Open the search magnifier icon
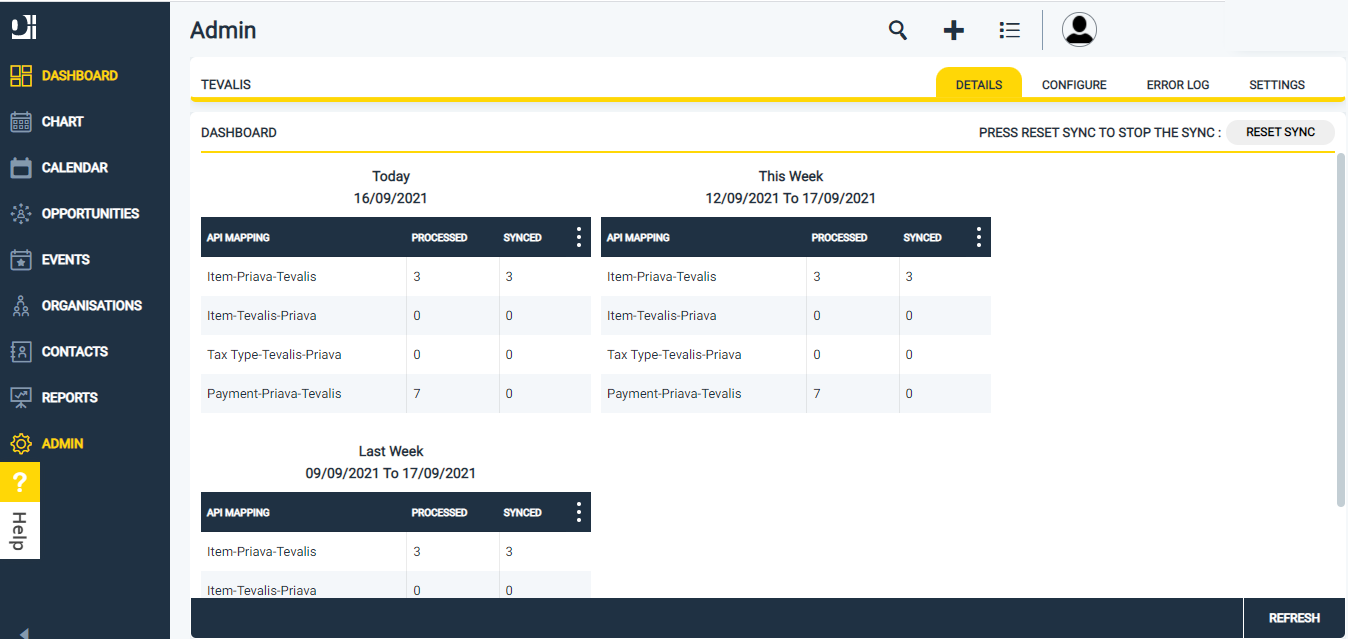The width and height of the screenshot is (1348, 639). (x=898, y=30)
